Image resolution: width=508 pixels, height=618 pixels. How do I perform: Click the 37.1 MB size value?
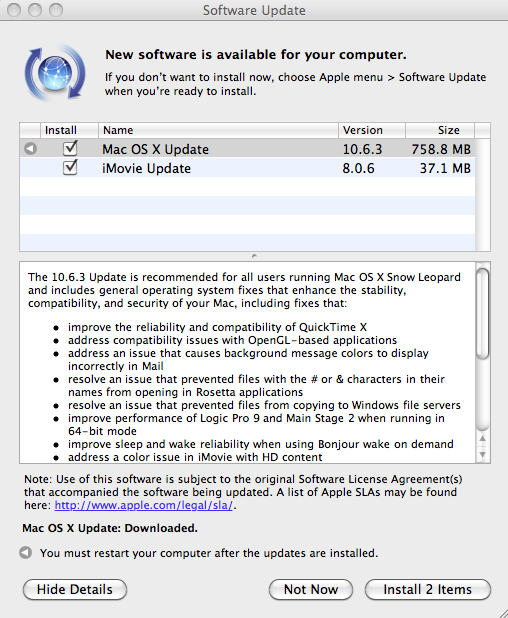click(445, 168)
